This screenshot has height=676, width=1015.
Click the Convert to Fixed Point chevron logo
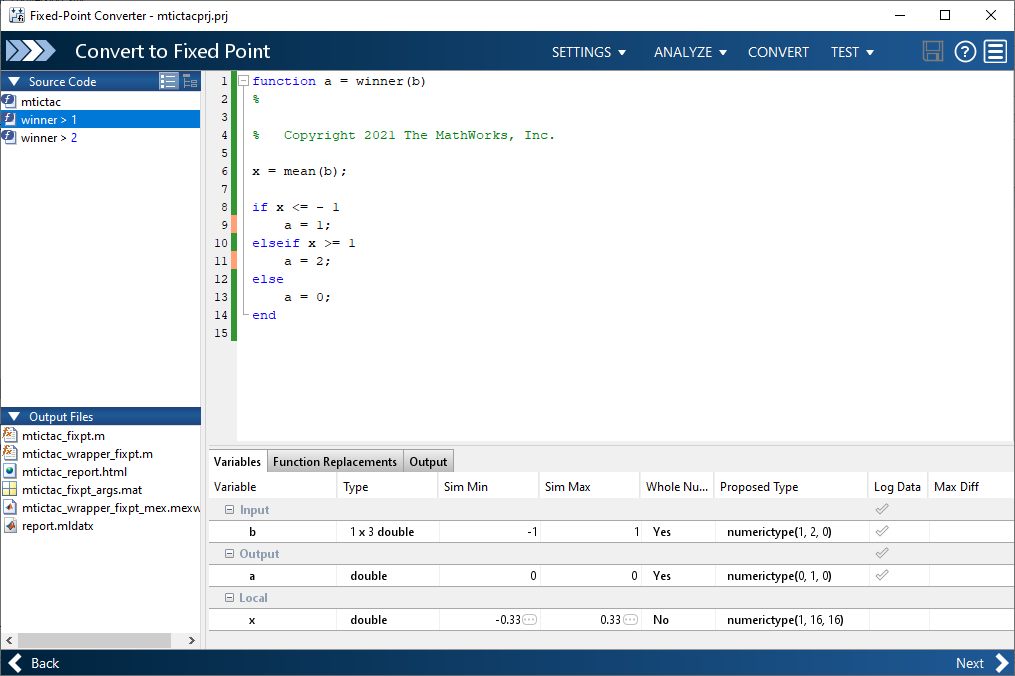(x=30, y=51)
